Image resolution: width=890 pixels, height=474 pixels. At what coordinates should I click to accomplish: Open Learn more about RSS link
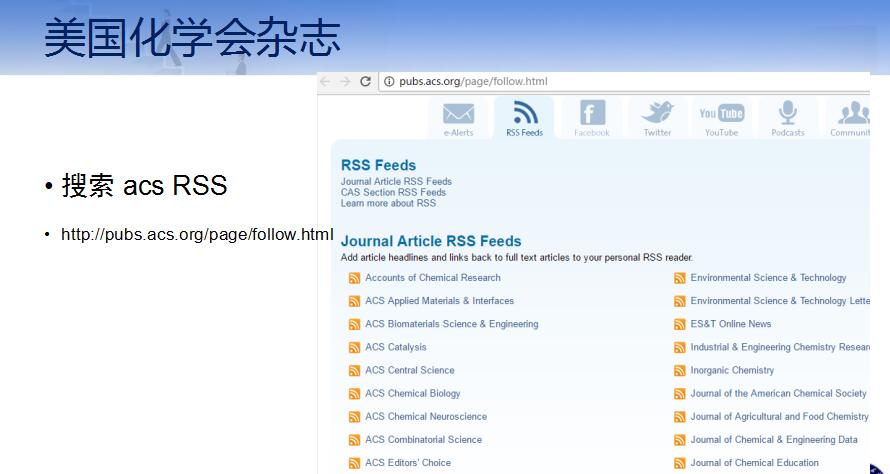coord(388,203)
